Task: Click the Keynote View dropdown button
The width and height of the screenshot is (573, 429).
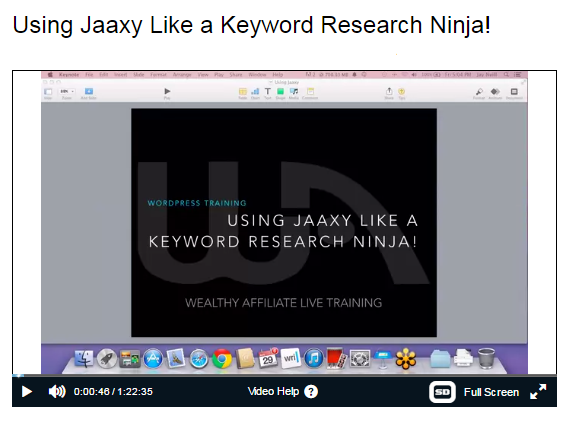Action: 48,93
